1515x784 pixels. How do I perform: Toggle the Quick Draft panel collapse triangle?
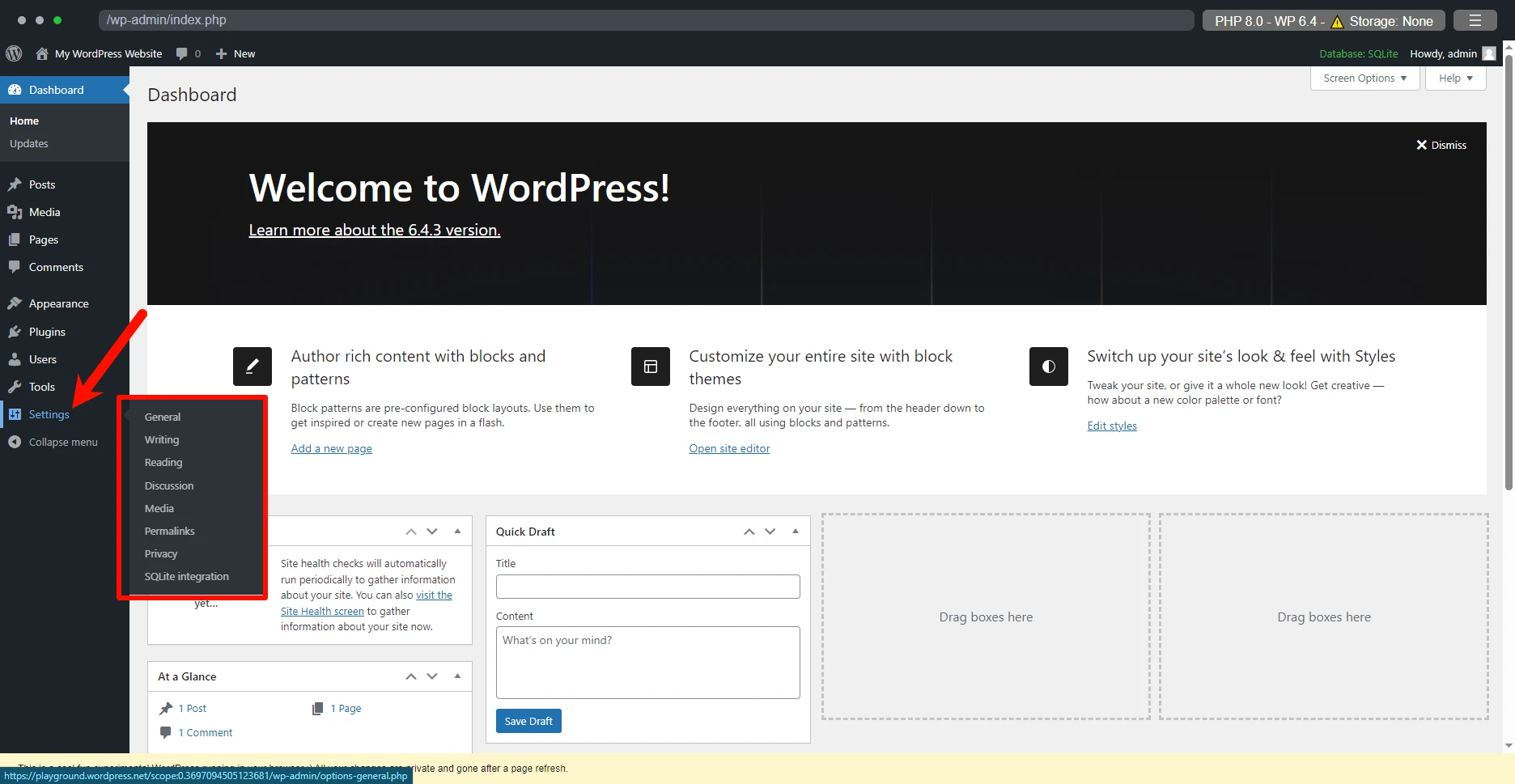[796, 532]
